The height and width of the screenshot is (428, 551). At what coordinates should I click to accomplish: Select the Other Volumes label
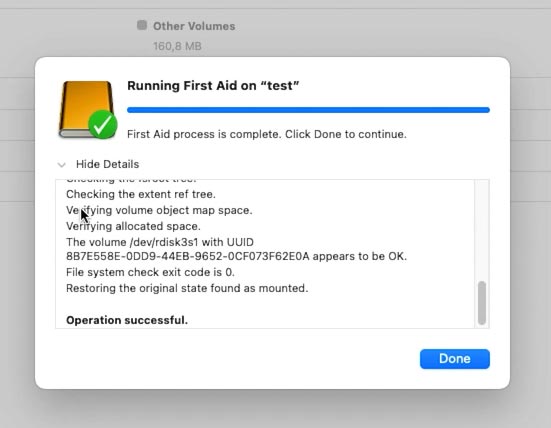[x=194, y=26]
